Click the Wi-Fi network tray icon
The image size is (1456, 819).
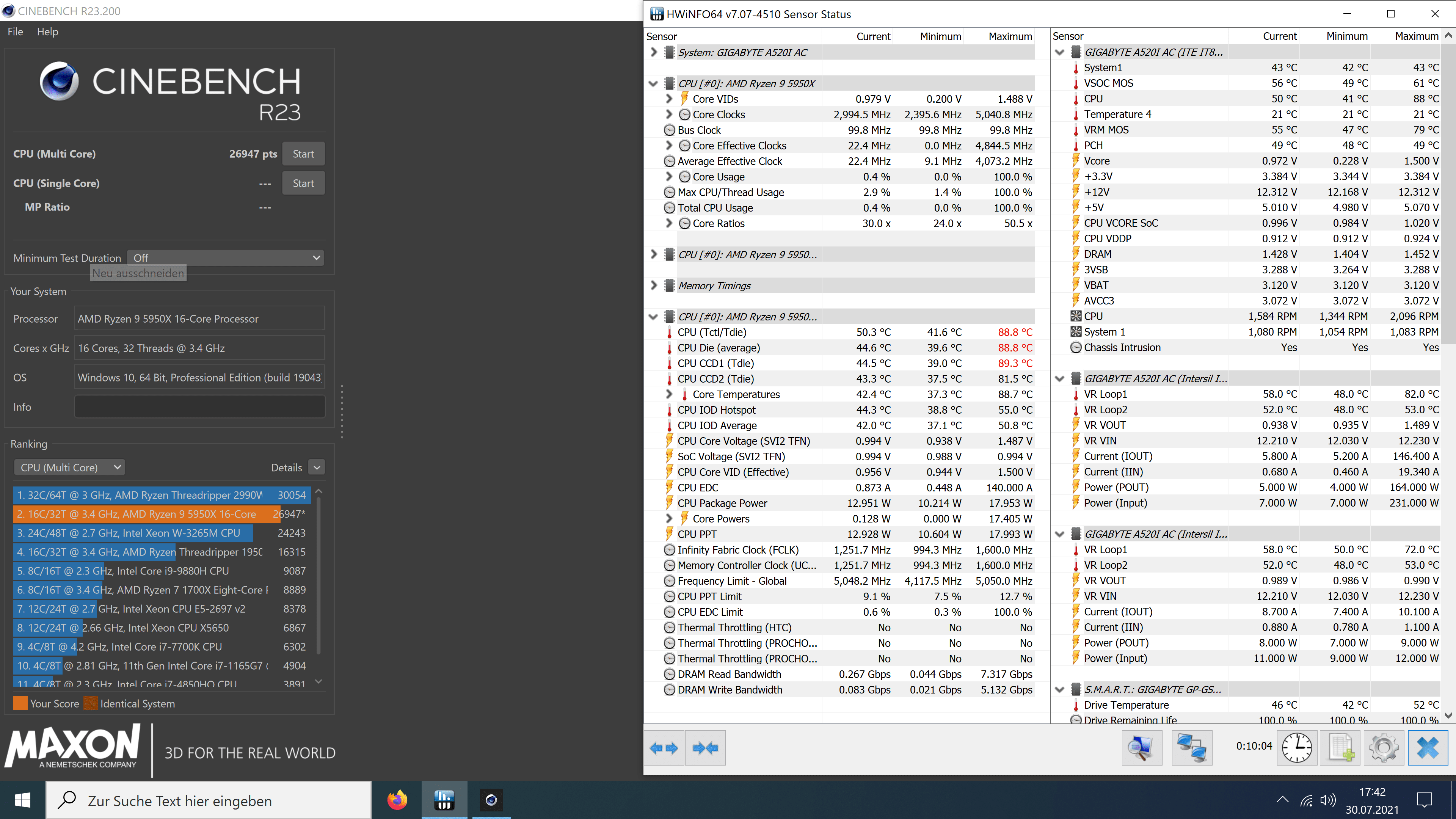(x=1305, y=800)
